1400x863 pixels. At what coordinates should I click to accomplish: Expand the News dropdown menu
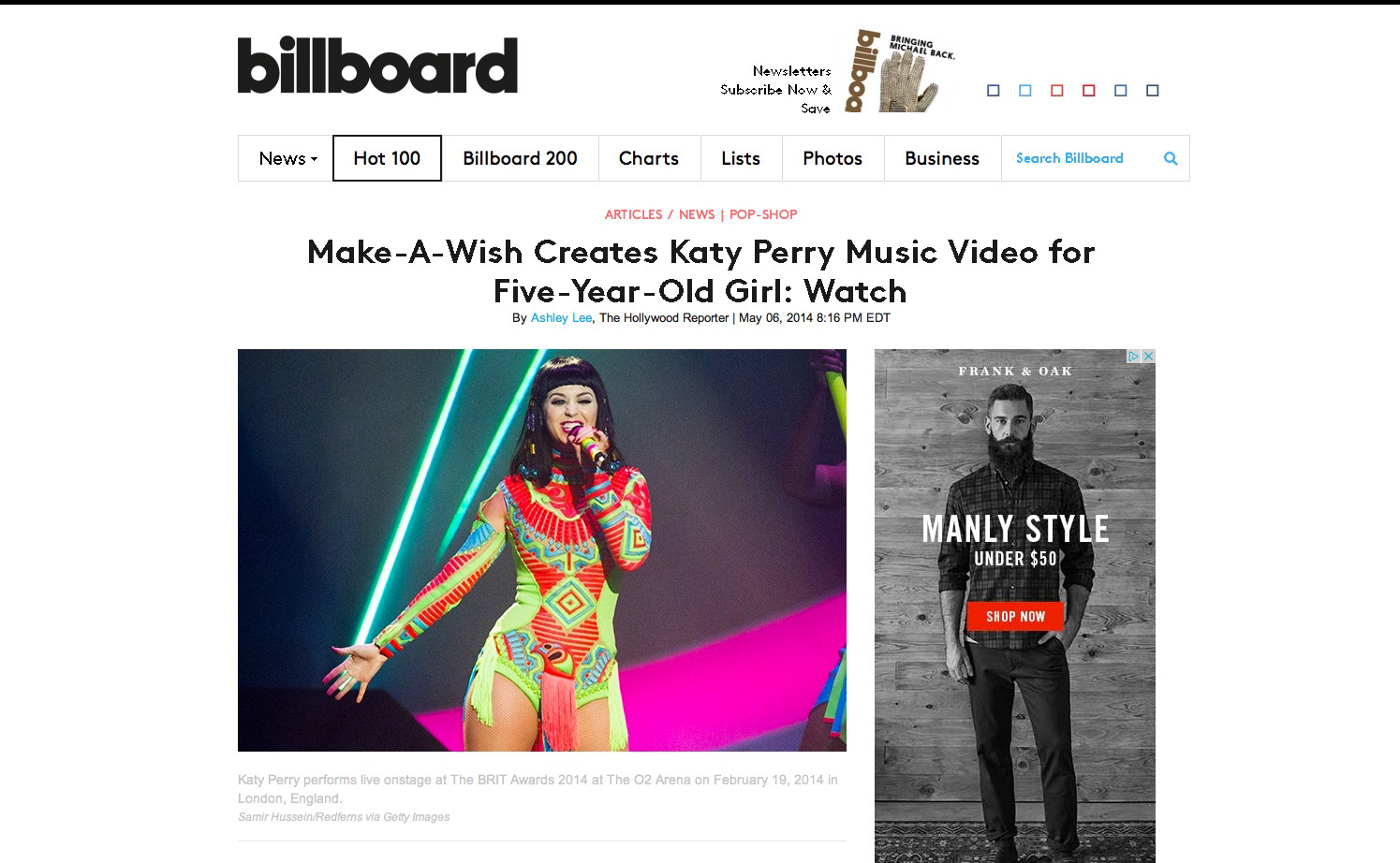tap(287, 158)
